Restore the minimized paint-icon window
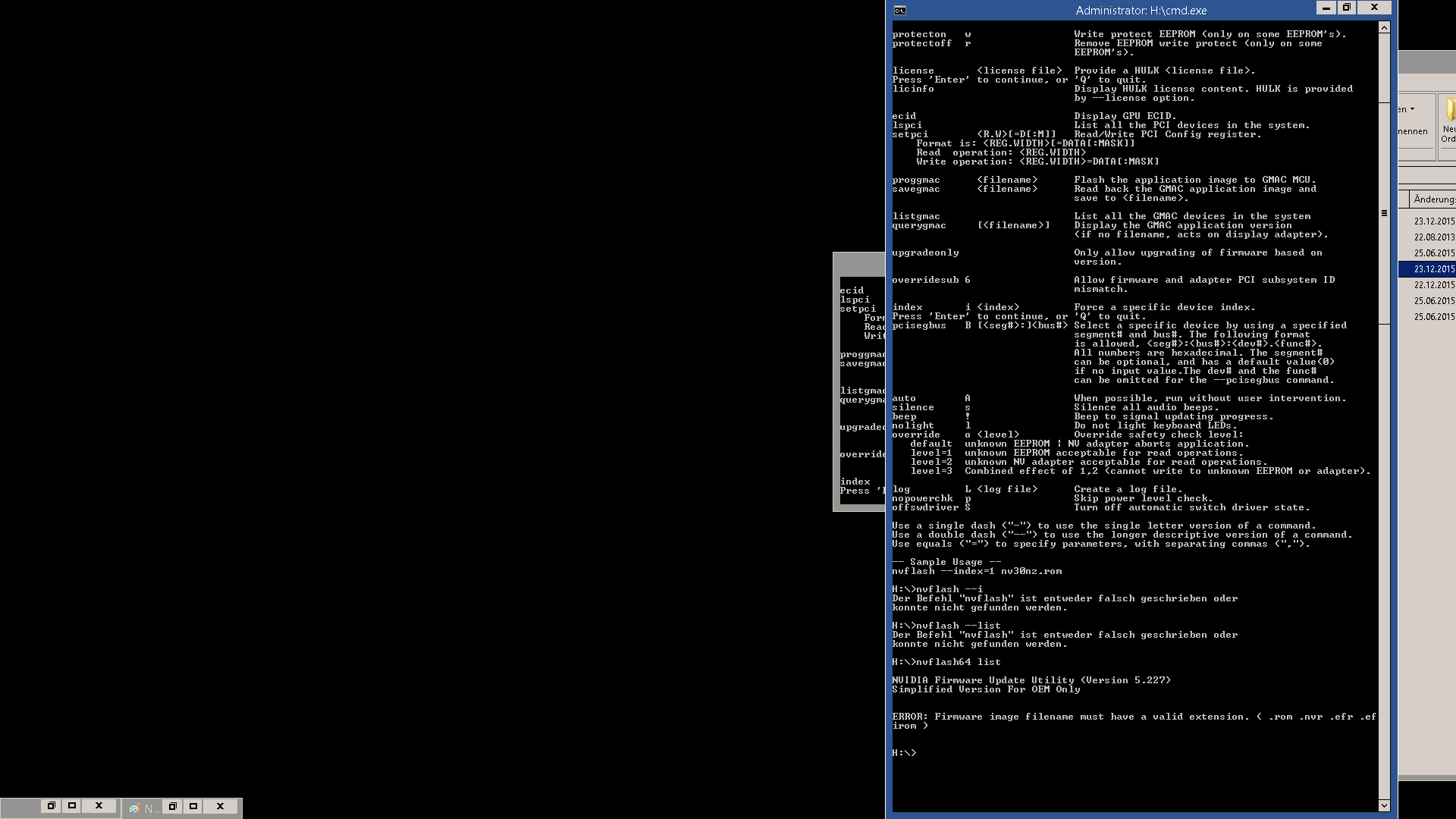The width and height of the screenshot is (1456, 819). 172,807
